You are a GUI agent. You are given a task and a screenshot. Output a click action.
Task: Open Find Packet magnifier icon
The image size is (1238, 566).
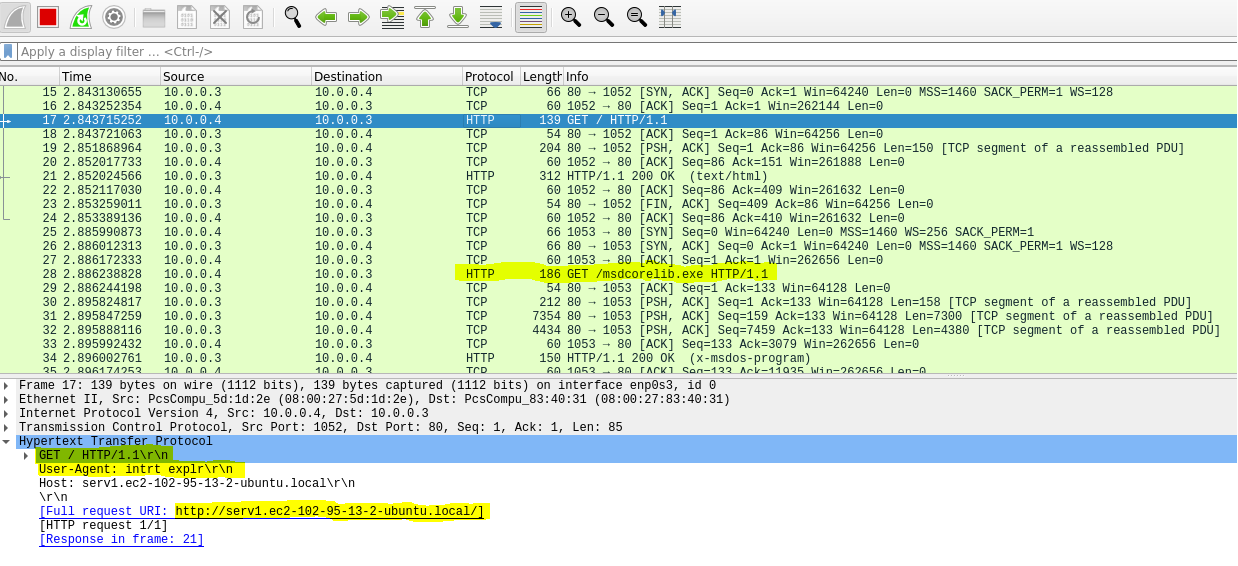[x=293, y=17]
